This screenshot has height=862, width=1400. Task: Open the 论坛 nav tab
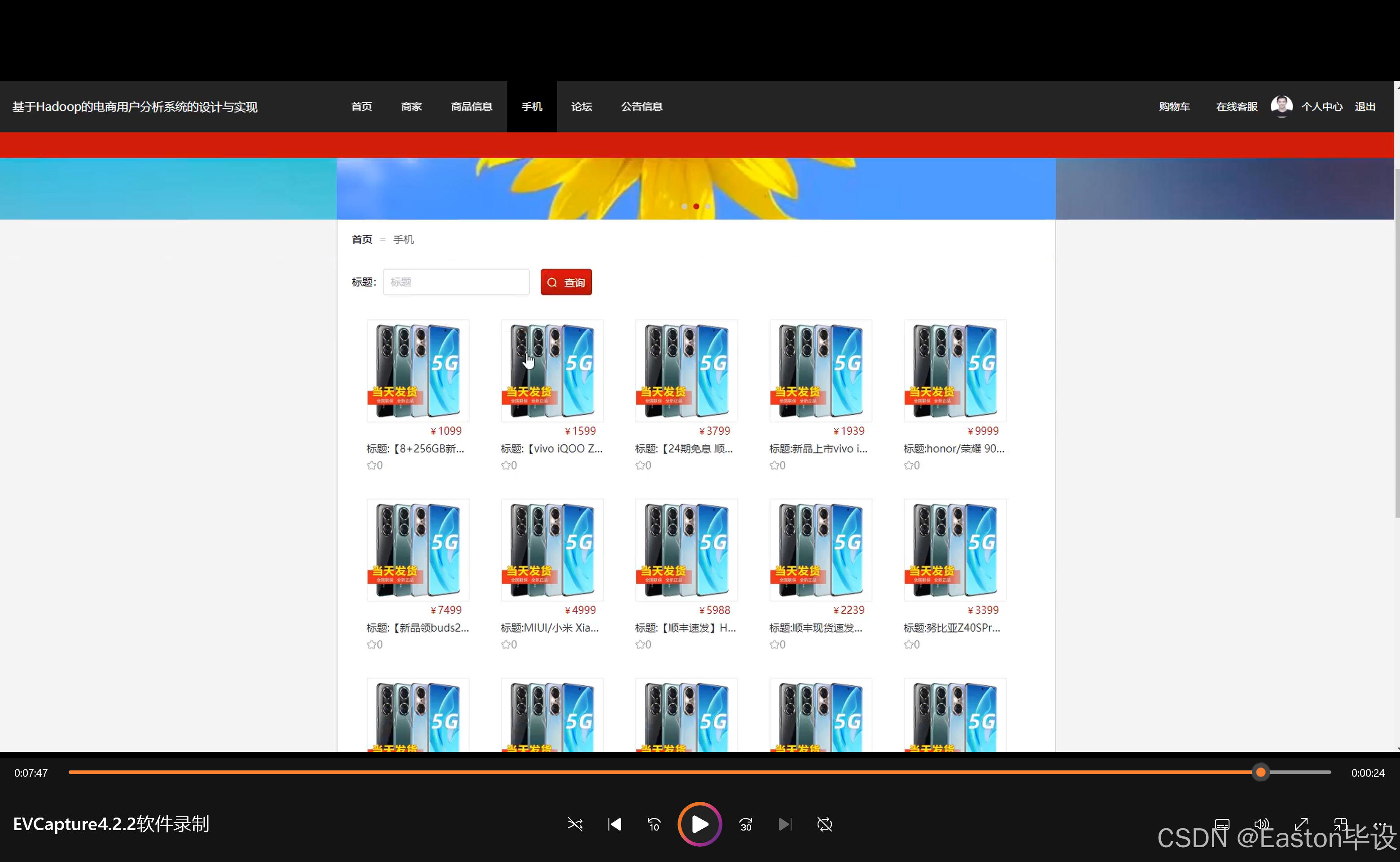[582, 106]
